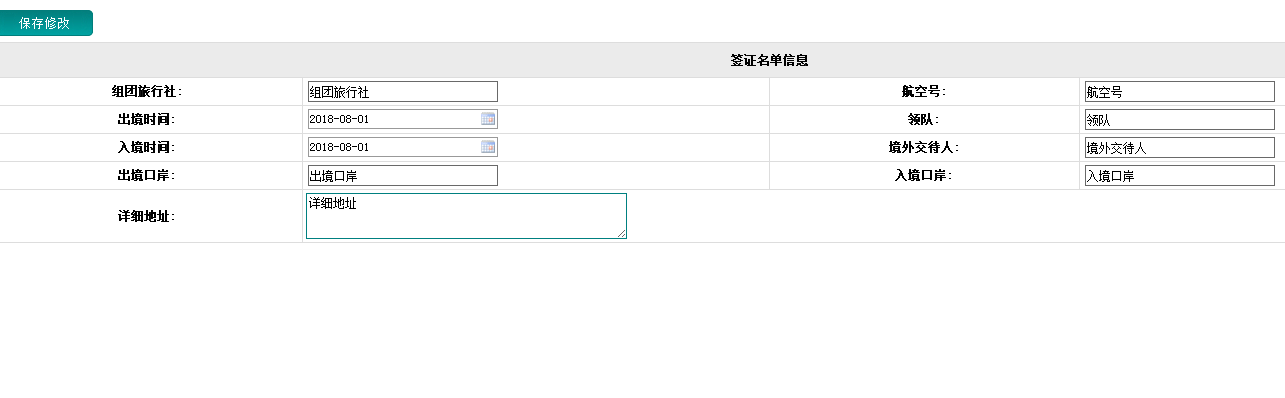Focus the 入境口岸 text input box
The height and width of the screenshot is (398, 1285).
point(1179,175)
